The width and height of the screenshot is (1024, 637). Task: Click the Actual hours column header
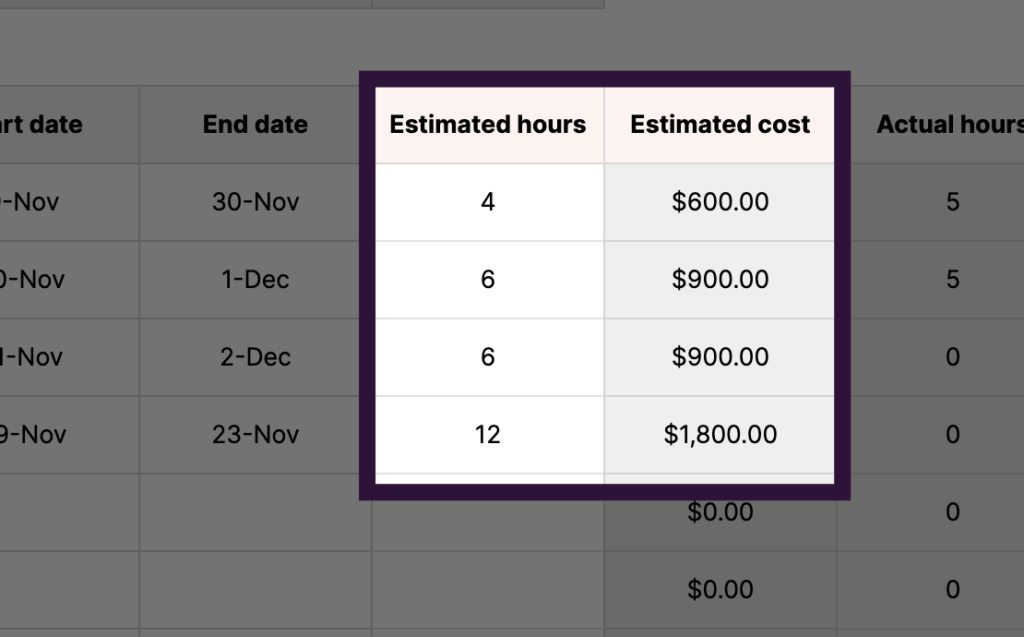[948, 125]
